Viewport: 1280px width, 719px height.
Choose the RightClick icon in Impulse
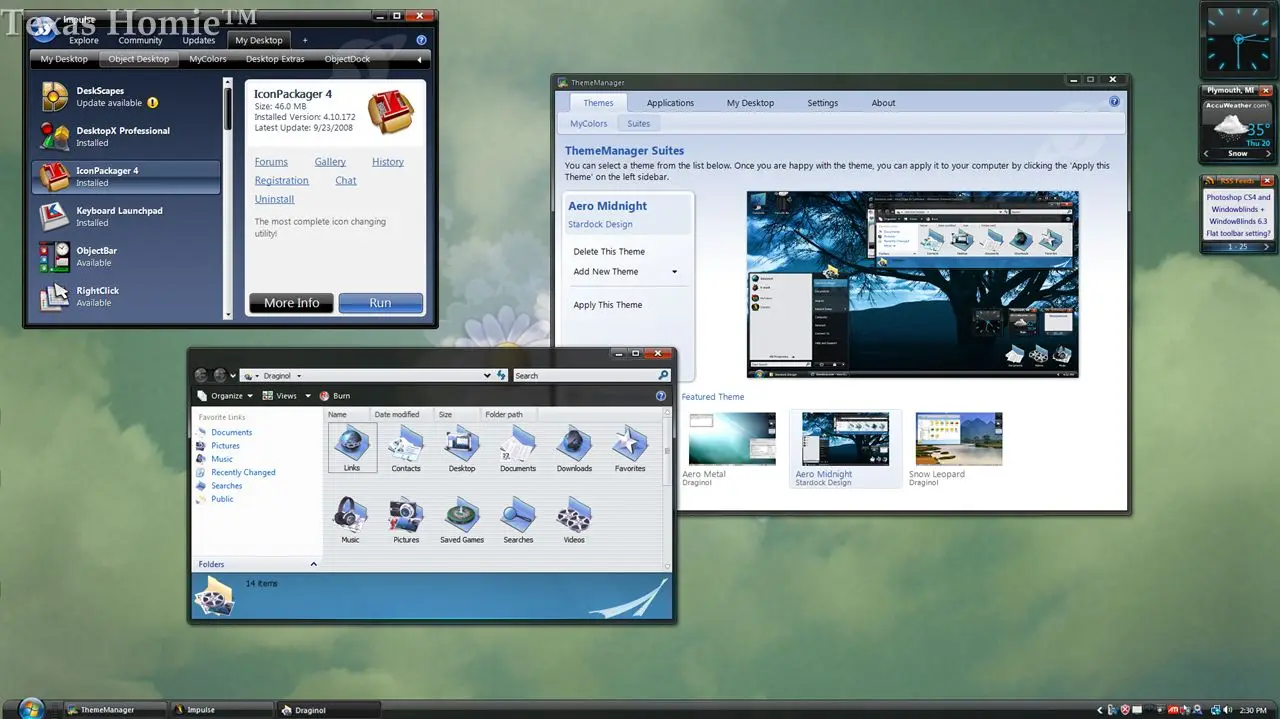pyautogui.click(x=54, y=296)
